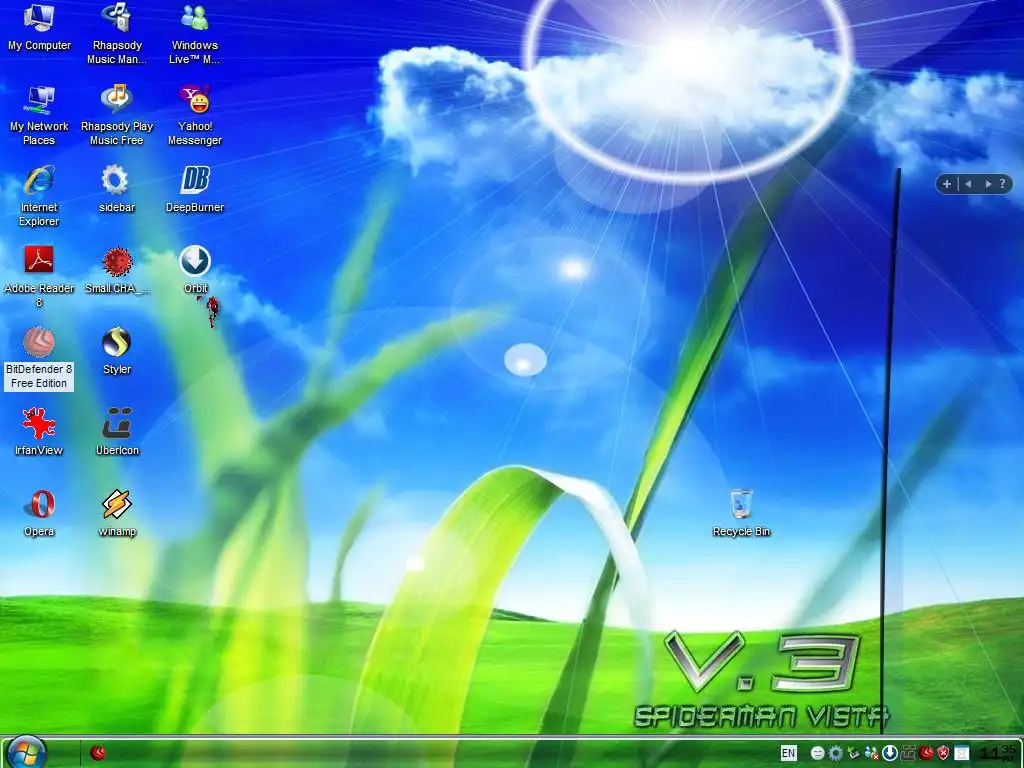Click the gear icon in system tray
This screenshot has width=1024, height=768.
(x=836, y=753)
